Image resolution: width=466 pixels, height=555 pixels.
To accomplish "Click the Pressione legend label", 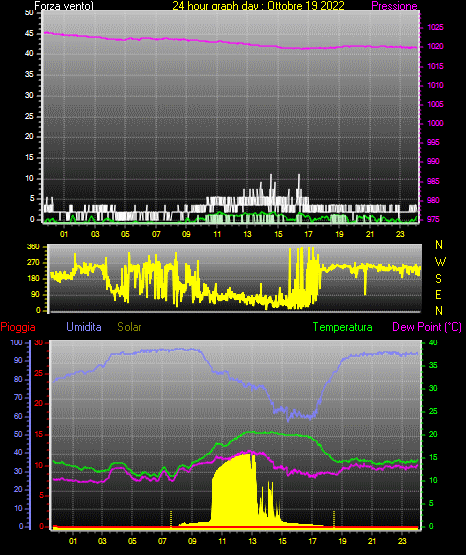I will pos(394,6).
